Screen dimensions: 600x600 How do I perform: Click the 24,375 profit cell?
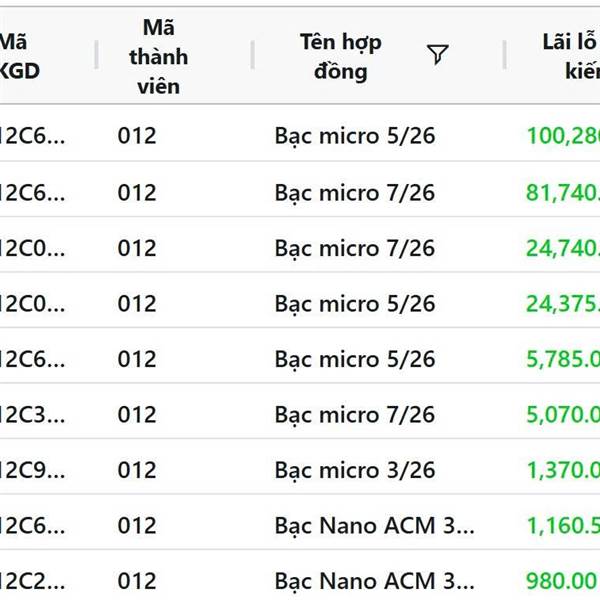coord(562,303)
